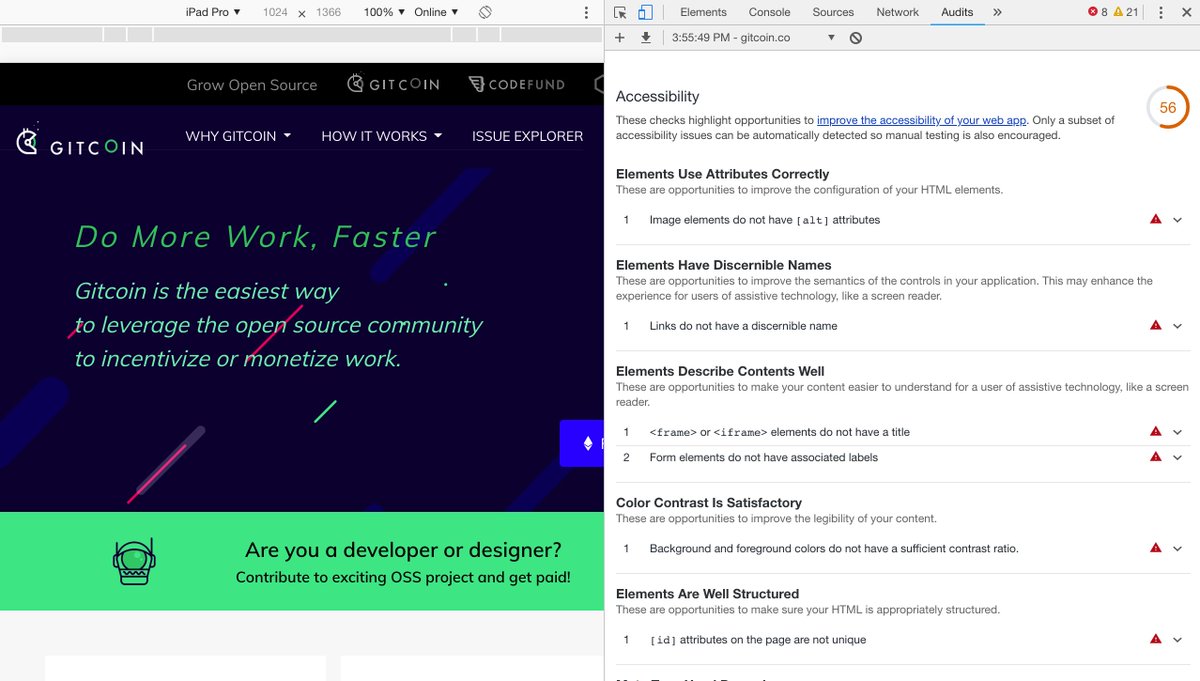Open the WHY GITCOIN menu

click(238, 136)
